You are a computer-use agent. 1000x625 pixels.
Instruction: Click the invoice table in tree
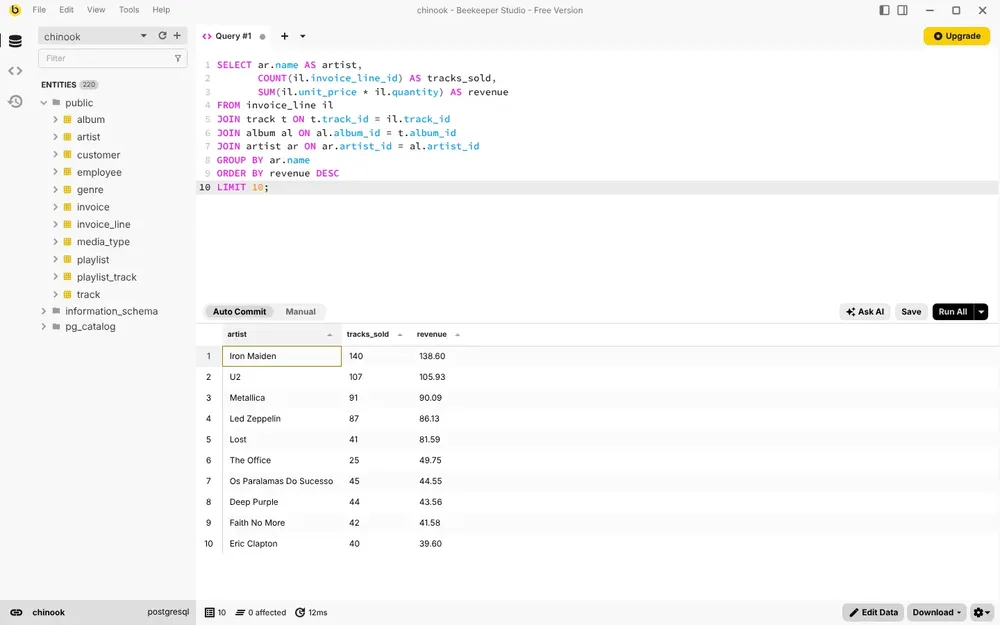[93, 207]
